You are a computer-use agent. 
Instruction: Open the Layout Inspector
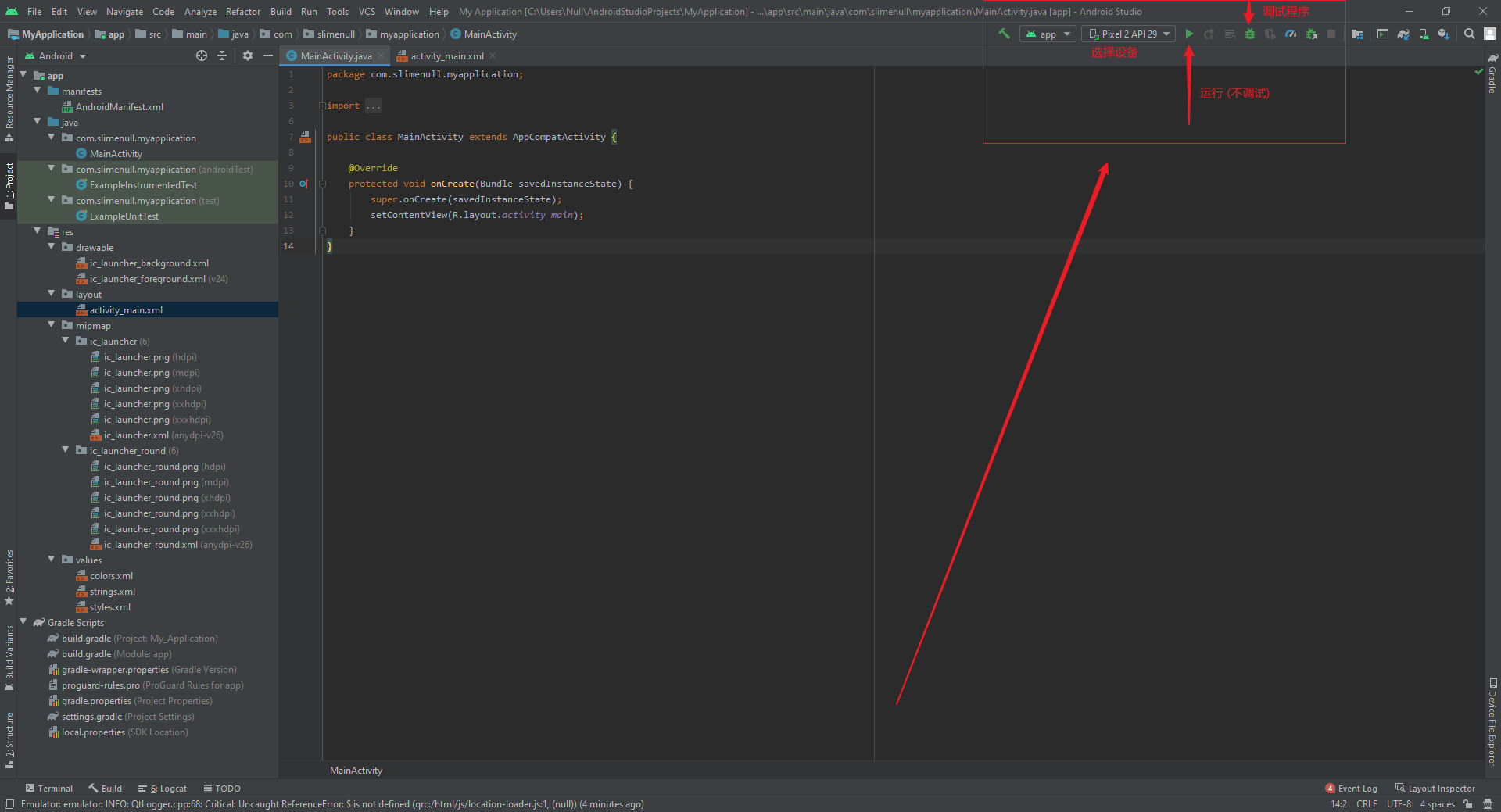[x=1435, y=788]
